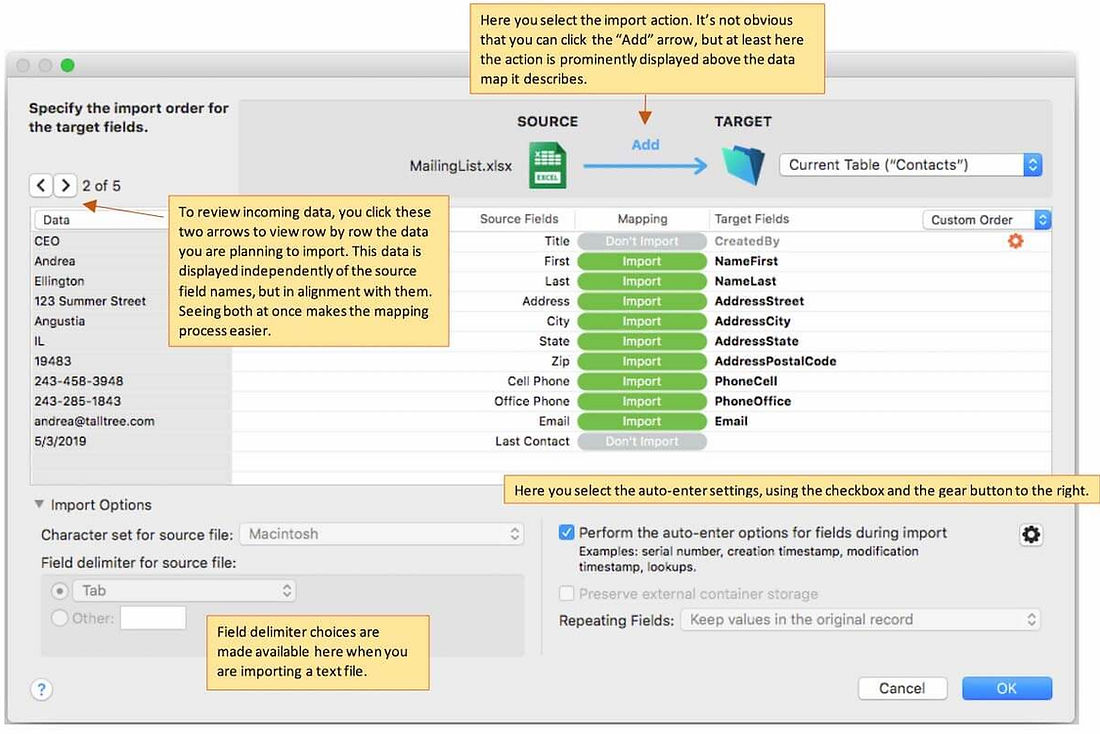Screen dimensions: 1100x734
Task: Toggle the City row Import mapping
Action: (x=641, y=321)
